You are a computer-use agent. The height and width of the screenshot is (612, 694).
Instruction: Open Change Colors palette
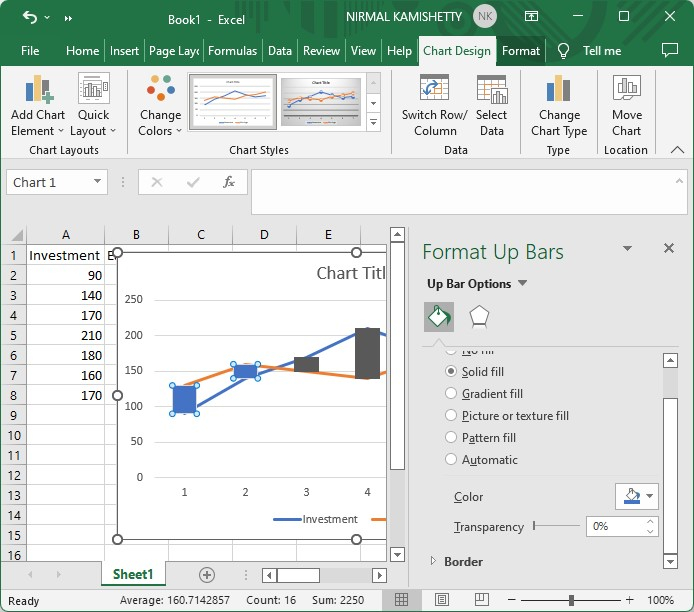(x=160, y=106)
